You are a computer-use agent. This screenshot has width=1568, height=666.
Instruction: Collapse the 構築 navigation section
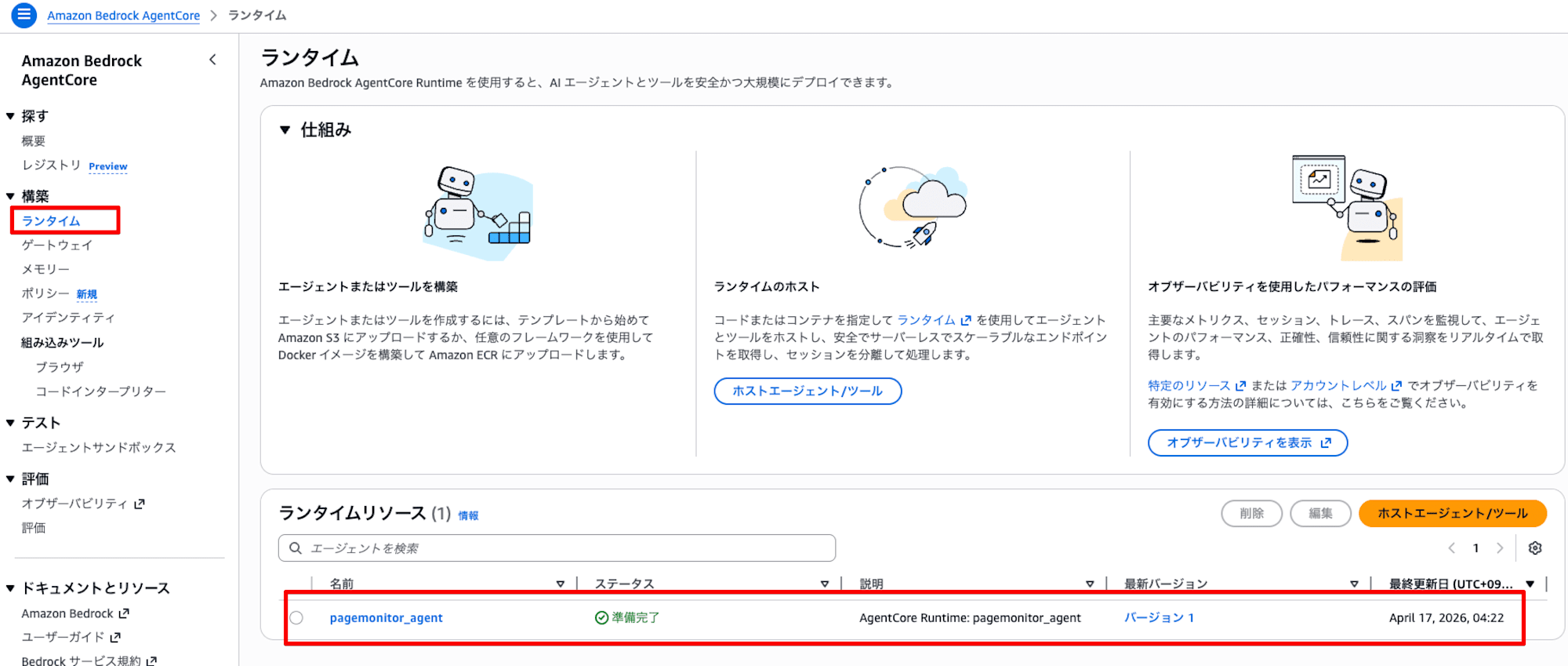click(x=10, y=196)
